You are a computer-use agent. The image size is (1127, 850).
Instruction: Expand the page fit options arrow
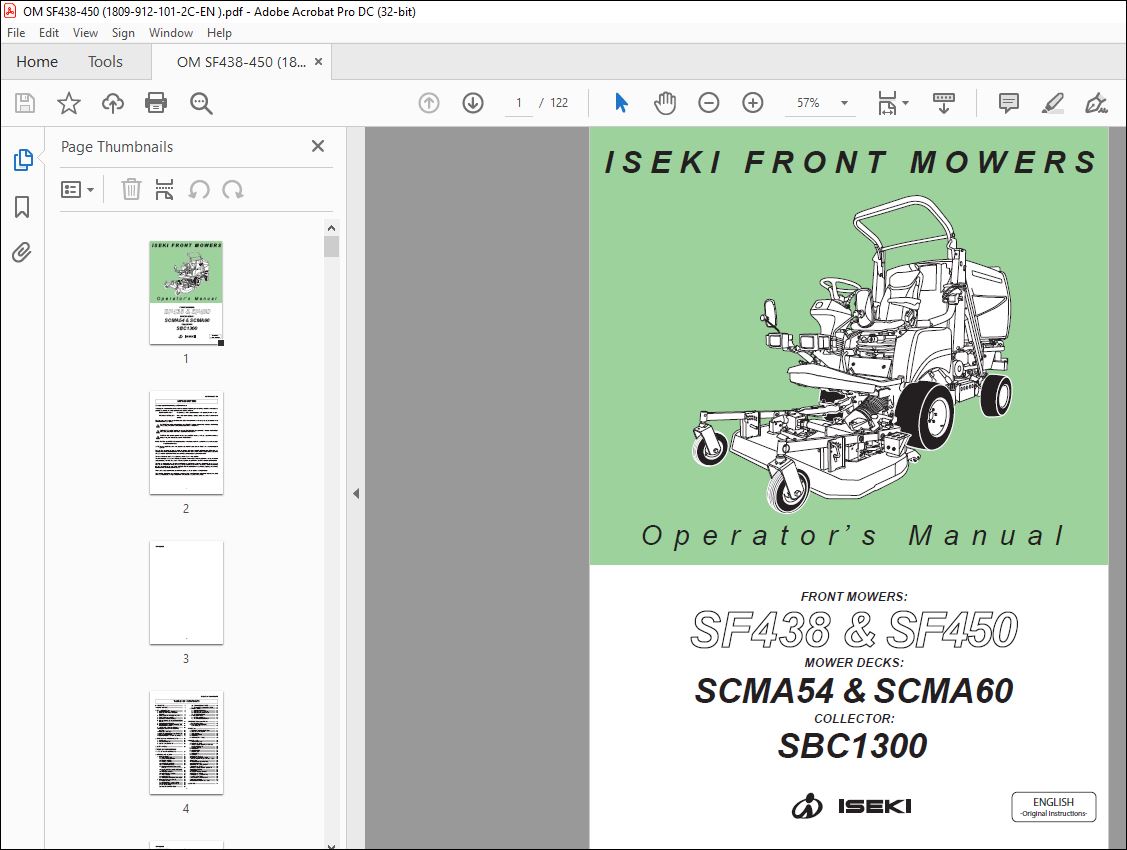pos(906,103)
